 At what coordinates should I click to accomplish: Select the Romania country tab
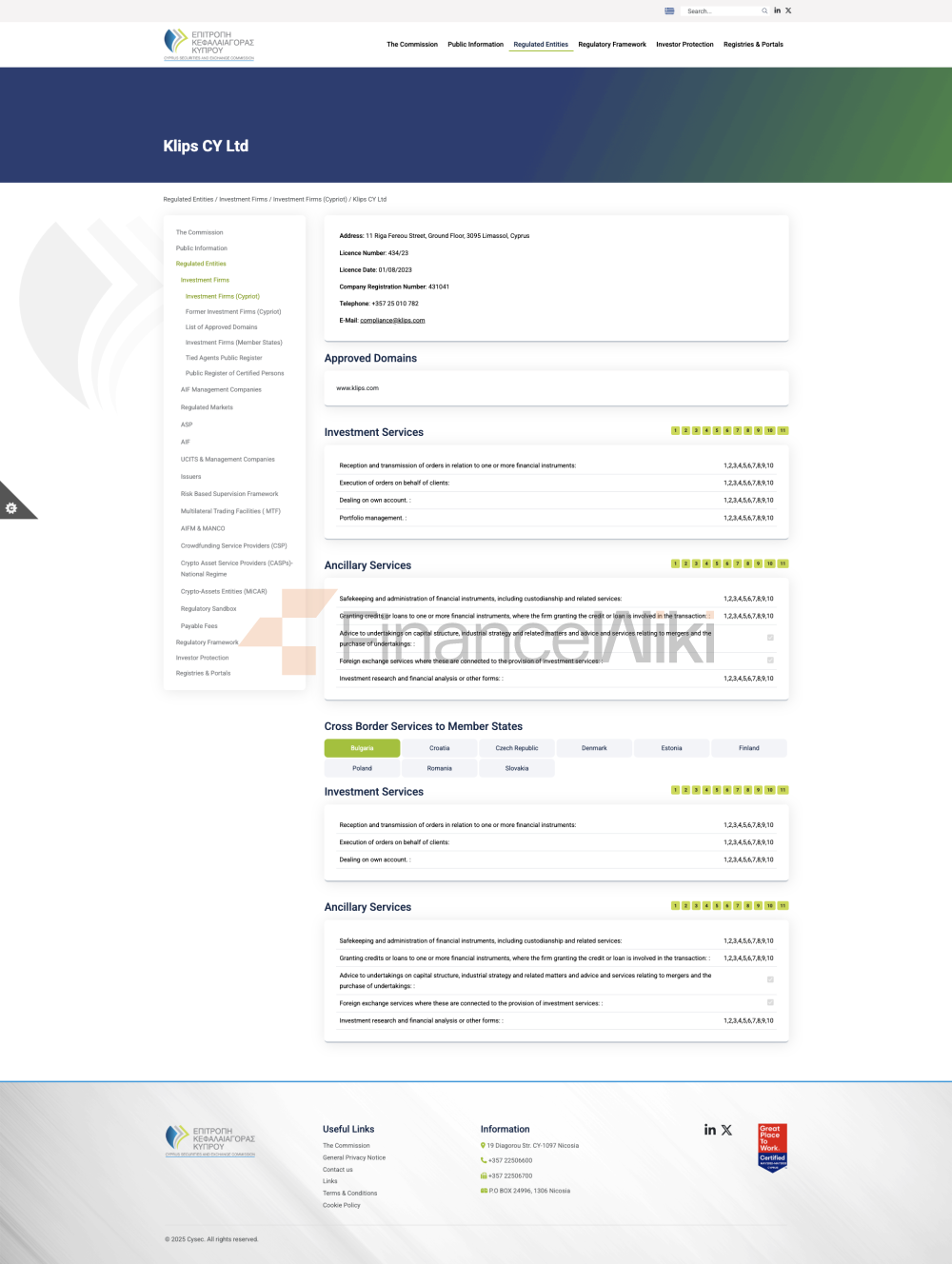[440, 768]
